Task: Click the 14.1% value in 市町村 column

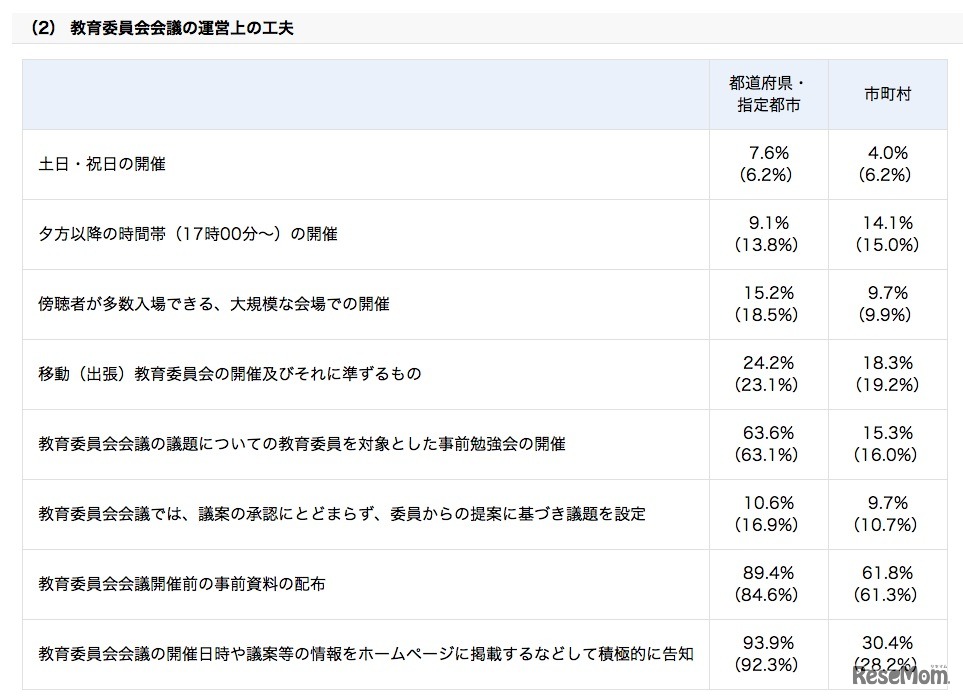Action: (x=888, y=223)
